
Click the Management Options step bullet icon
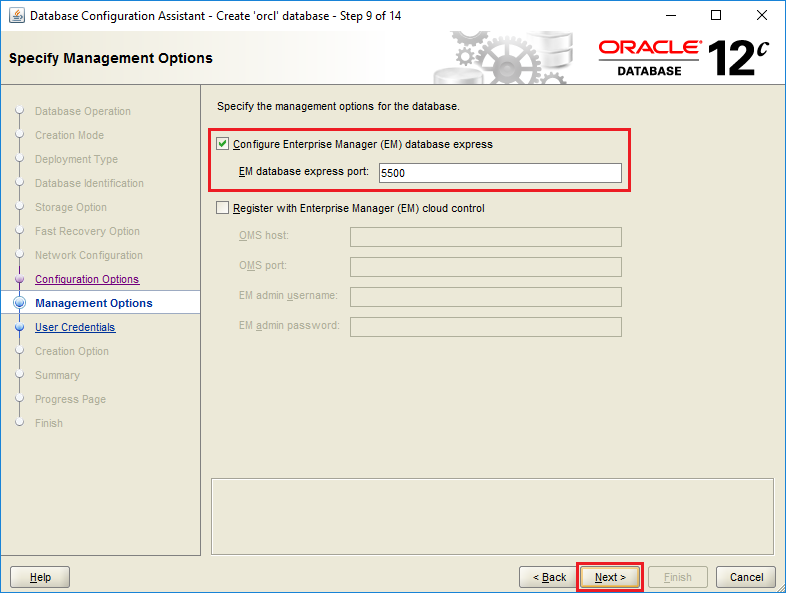20,303
